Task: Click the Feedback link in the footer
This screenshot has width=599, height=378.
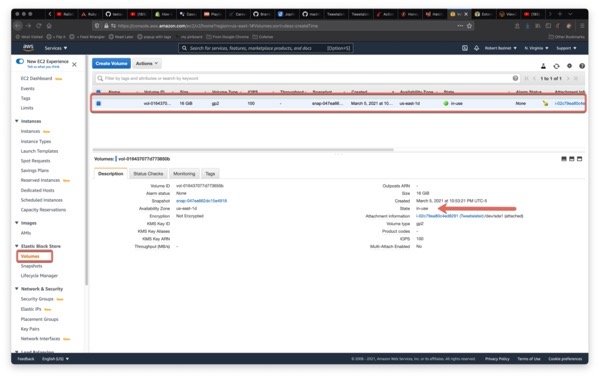Action: pos(26,359)
